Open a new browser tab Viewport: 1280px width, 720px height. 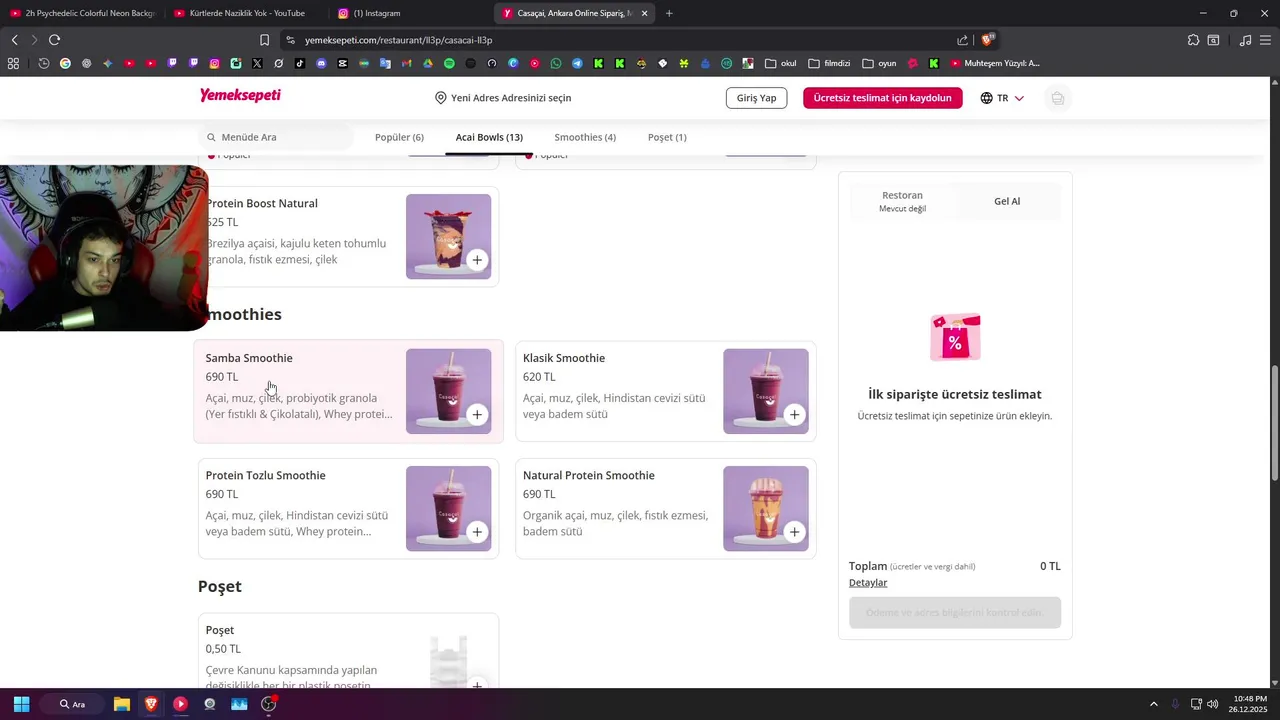point(669,13)
